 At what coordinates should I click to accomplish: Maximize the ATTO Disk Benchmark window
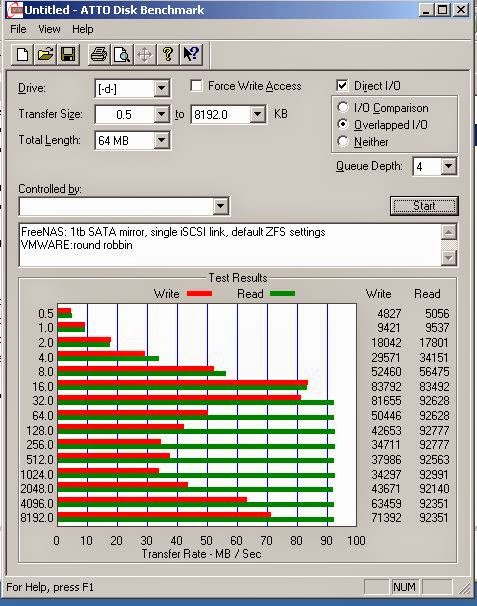pos(441,10)
